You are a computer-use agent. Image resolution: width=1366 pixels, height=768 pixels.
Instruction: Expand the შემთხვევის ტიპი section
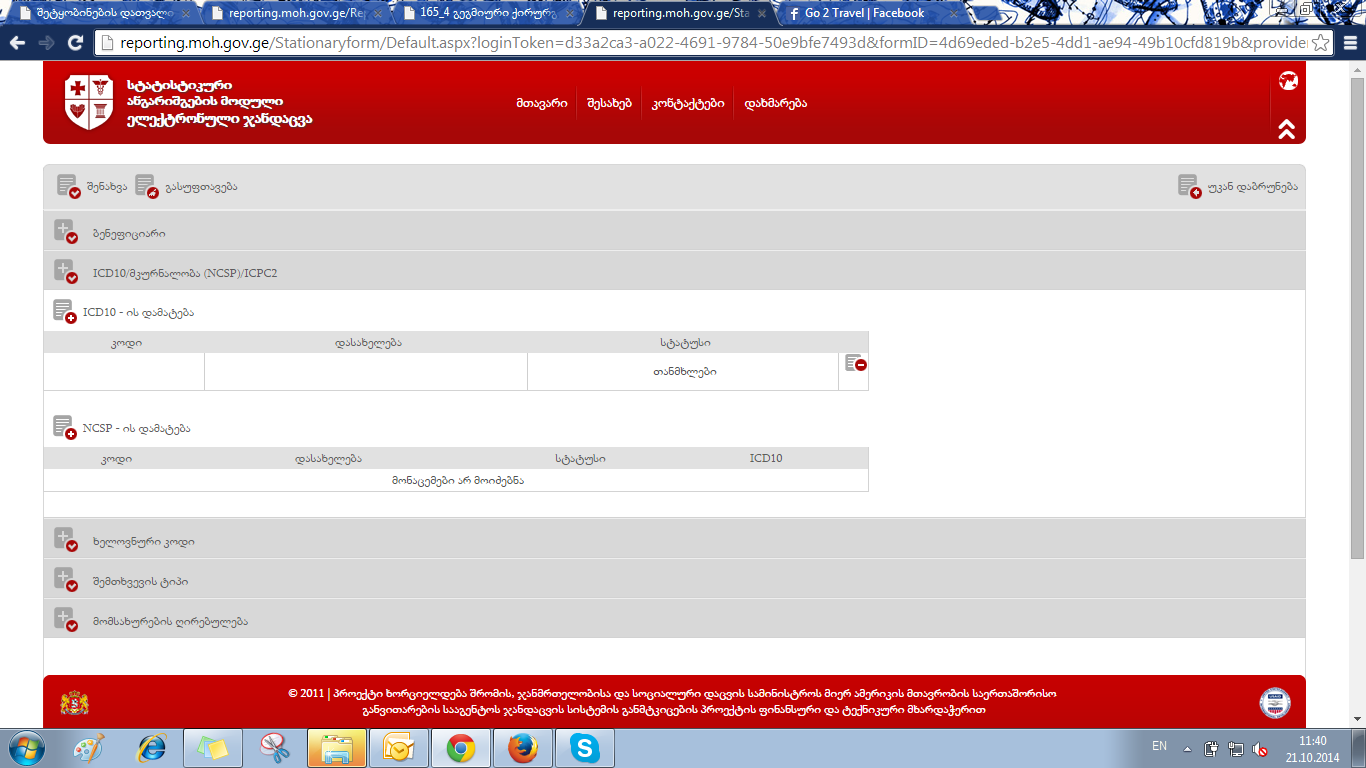tap(65, 580)
